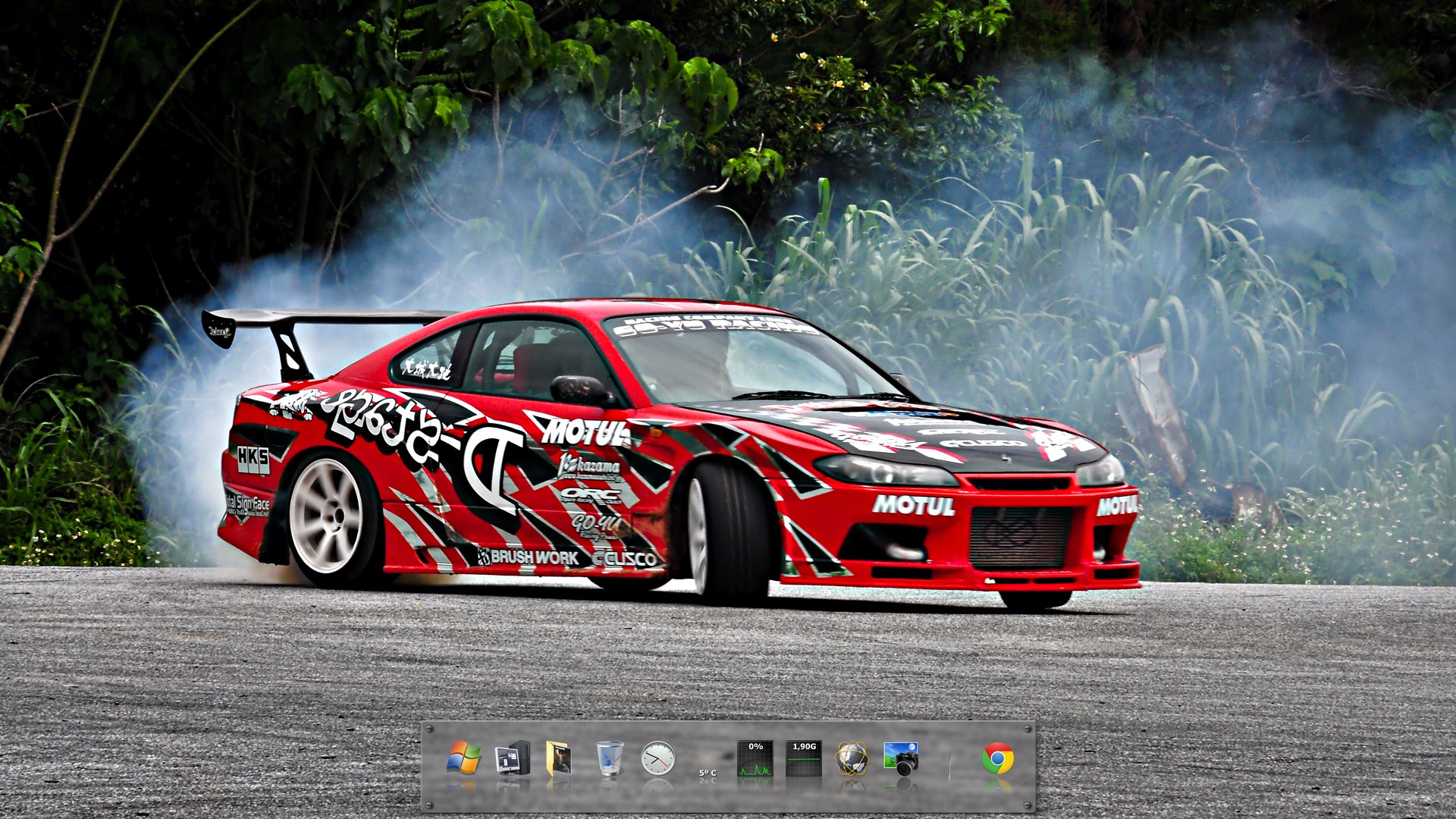Click the analog clock docklet
Viewport: 1456px width, 819px height.
coord(657,758)
